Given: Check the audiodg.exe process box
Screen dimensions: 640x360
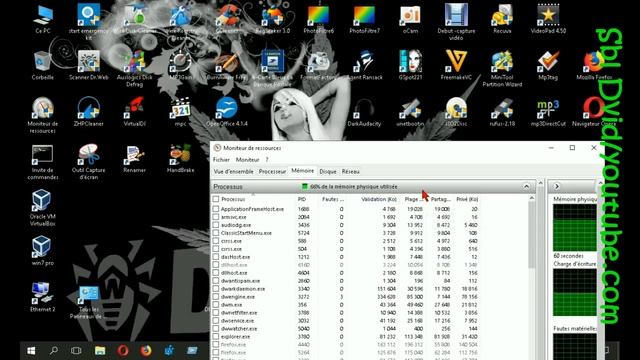Looking at the screenshot, I should click(216, 225).
